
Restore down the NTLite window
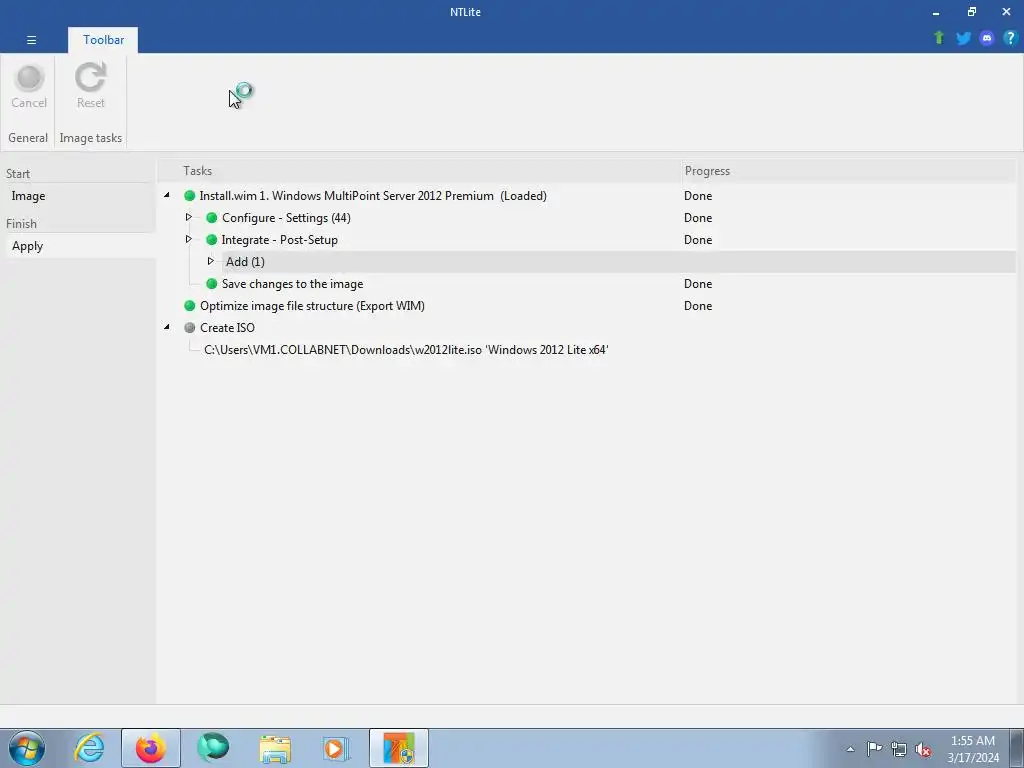coord(972,12)
